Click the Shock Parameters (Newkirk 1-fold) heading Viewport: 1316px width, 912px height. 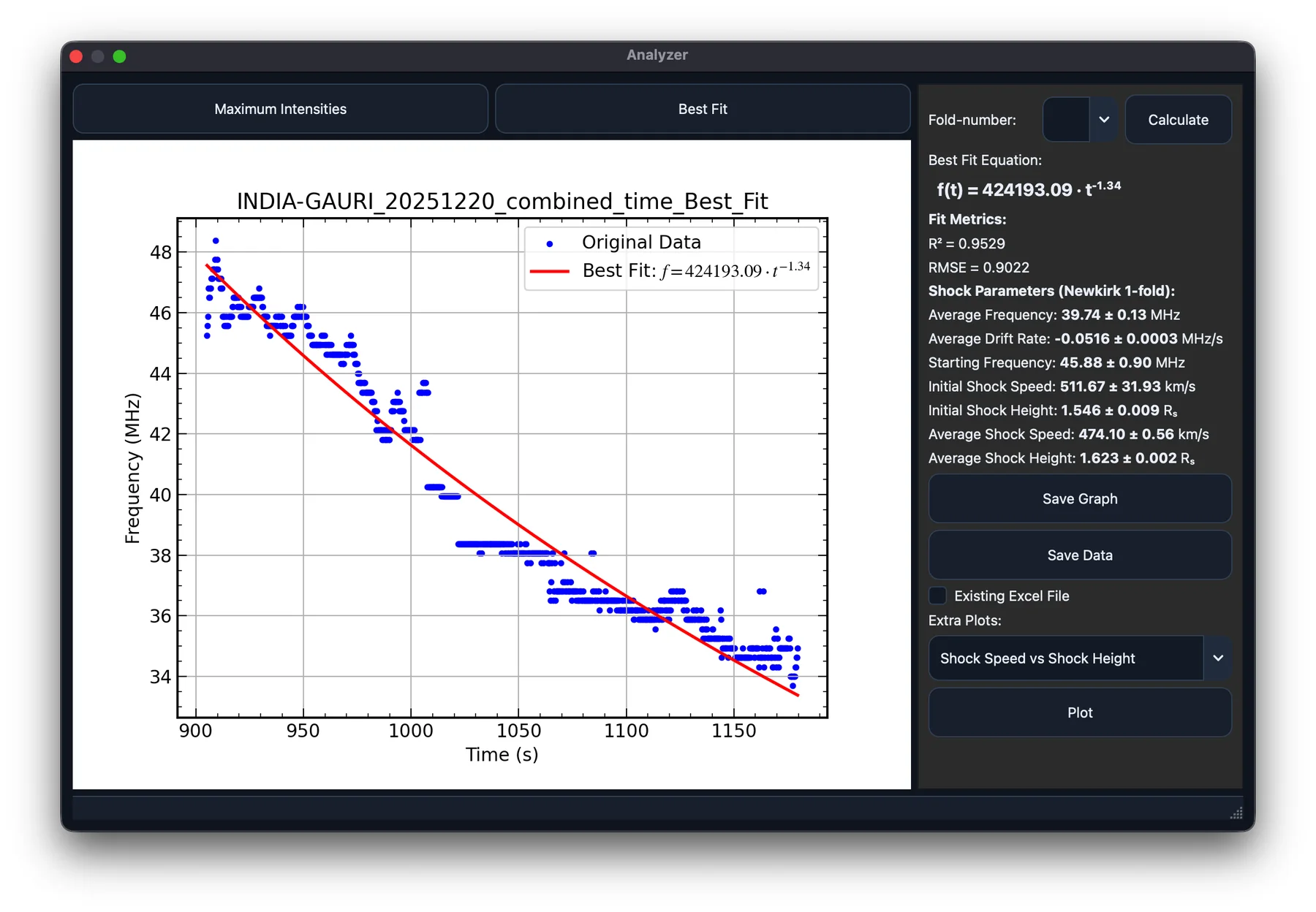[x=1051, y=291]
